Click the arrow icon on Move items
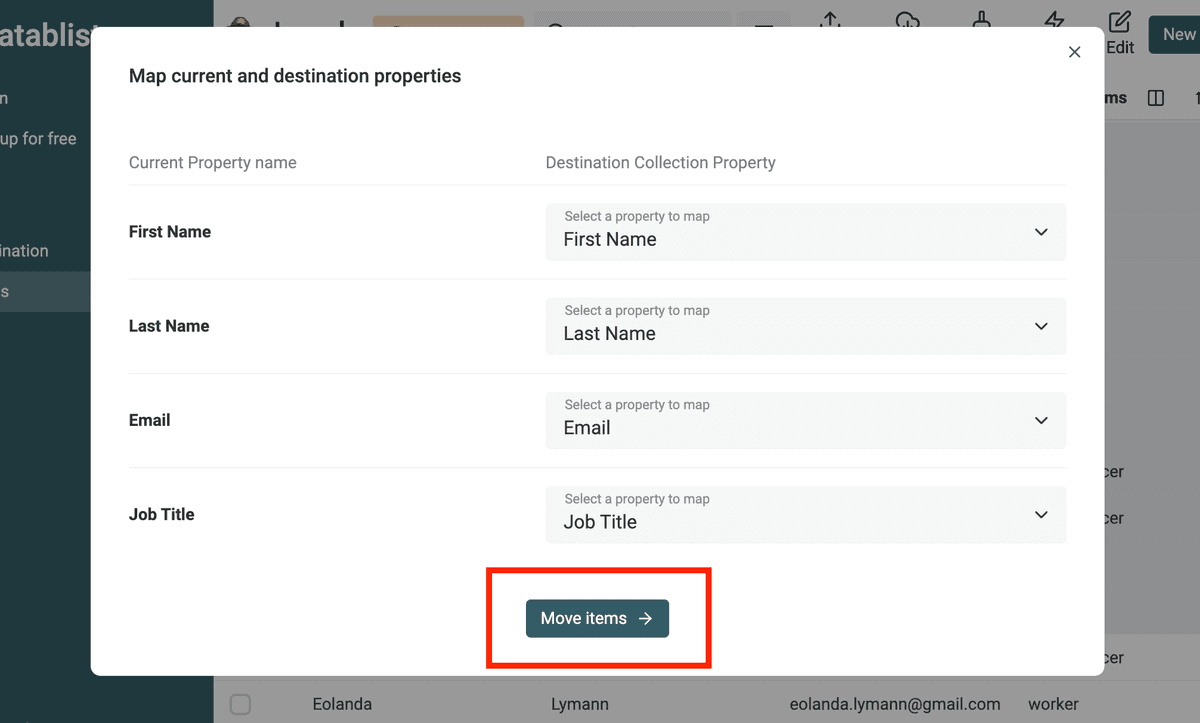This screenshot has width=1200, height=723. 646,618
